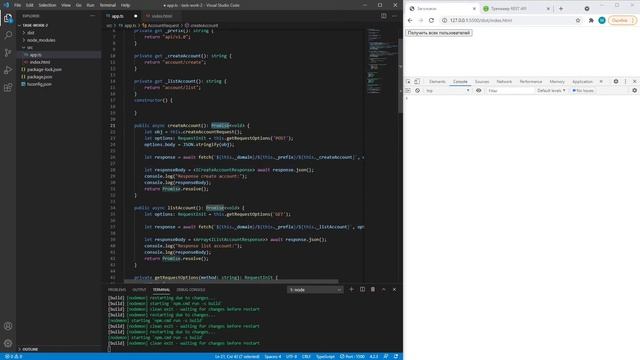The width and height of the screenshot is (640, 360).
Task: Open Explorer panel more actions
Action: pos(93,16)
